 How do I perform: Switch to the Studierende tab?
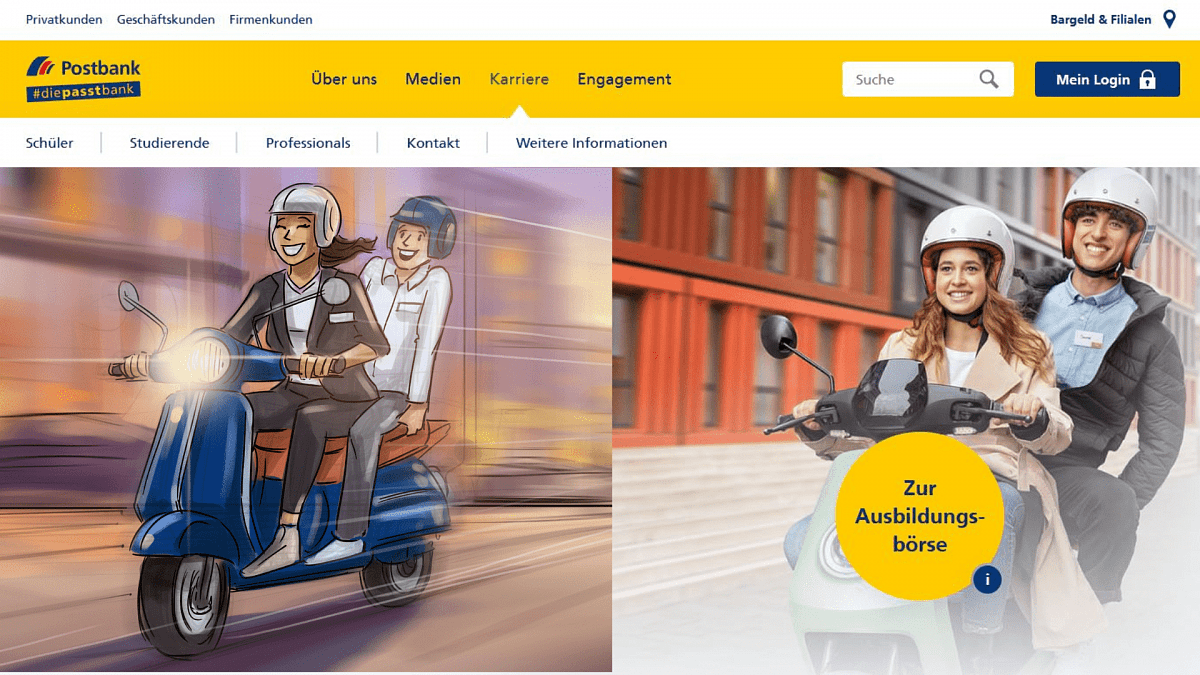(x=169, y=143)
